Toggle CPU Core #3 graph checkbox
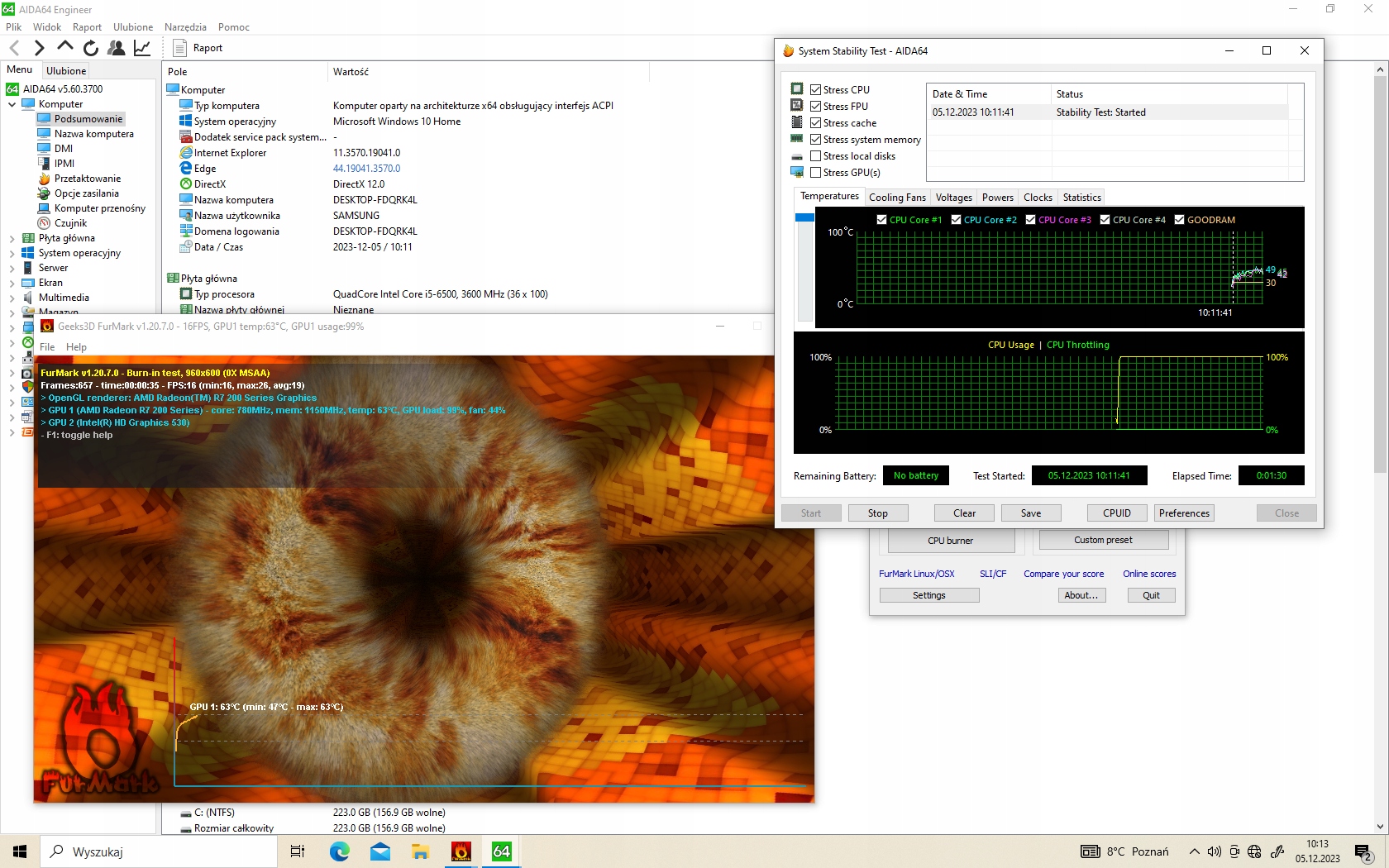This screenshot has width=1389, height=868. 1030,220
